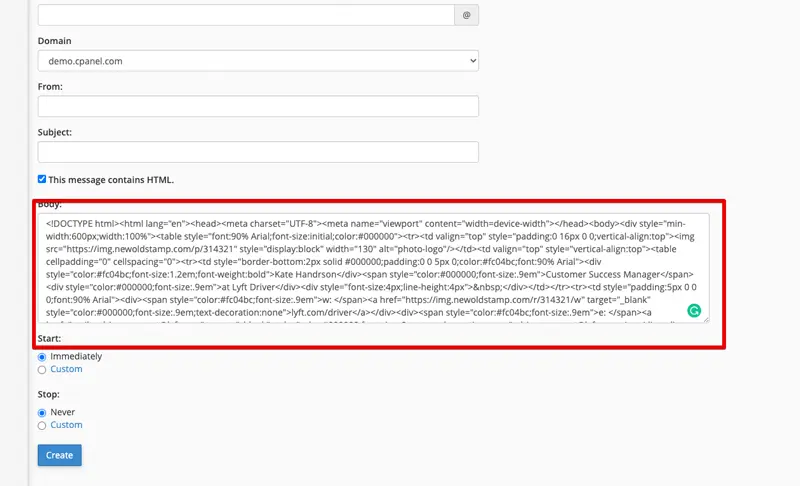Viewport: 800px width, 486px height.
Task: Click the @ symbol beside email field
Action: (x=466, y=15)
